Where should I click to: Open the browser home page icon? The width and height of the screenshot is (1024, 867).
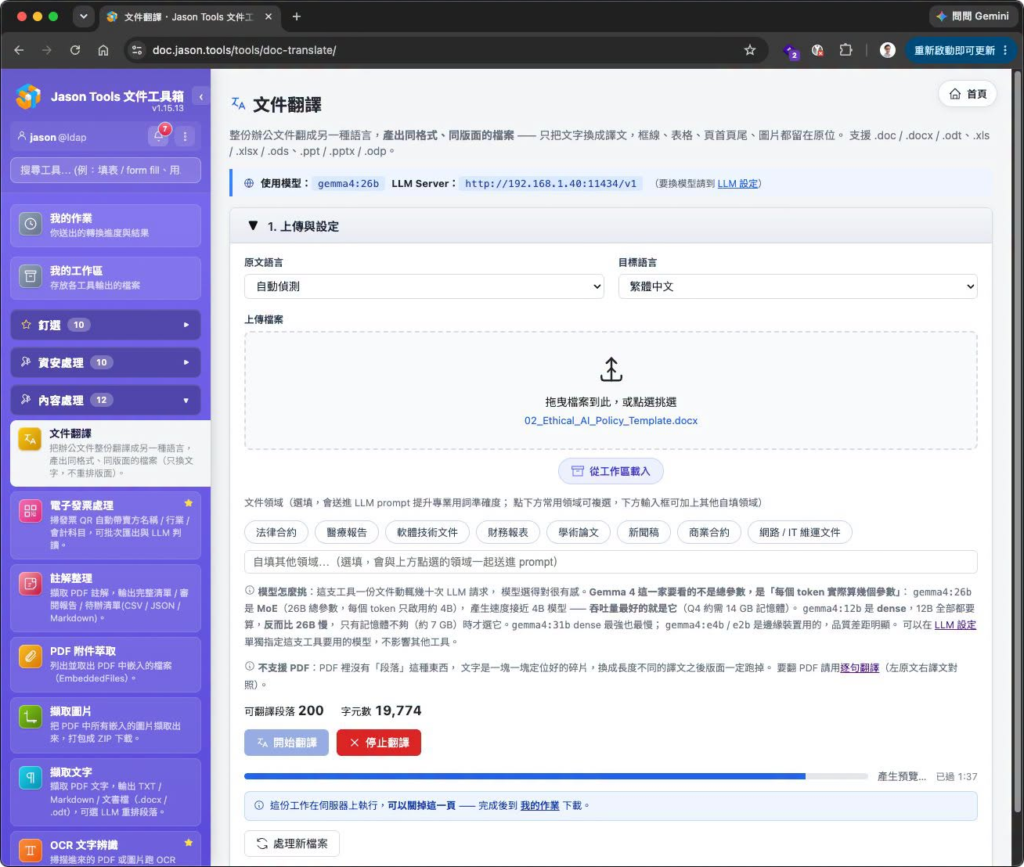pyautogui.click(x=103, y=50)
